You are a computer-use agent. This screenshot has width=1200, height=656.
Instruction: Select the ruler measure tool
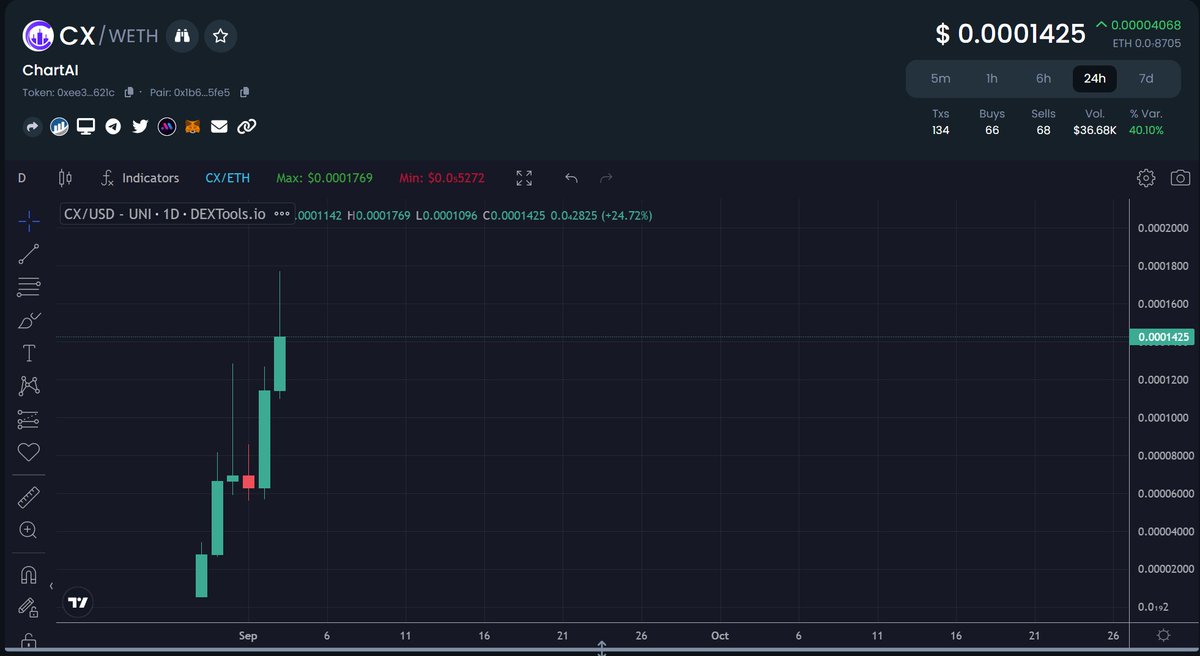29,497
